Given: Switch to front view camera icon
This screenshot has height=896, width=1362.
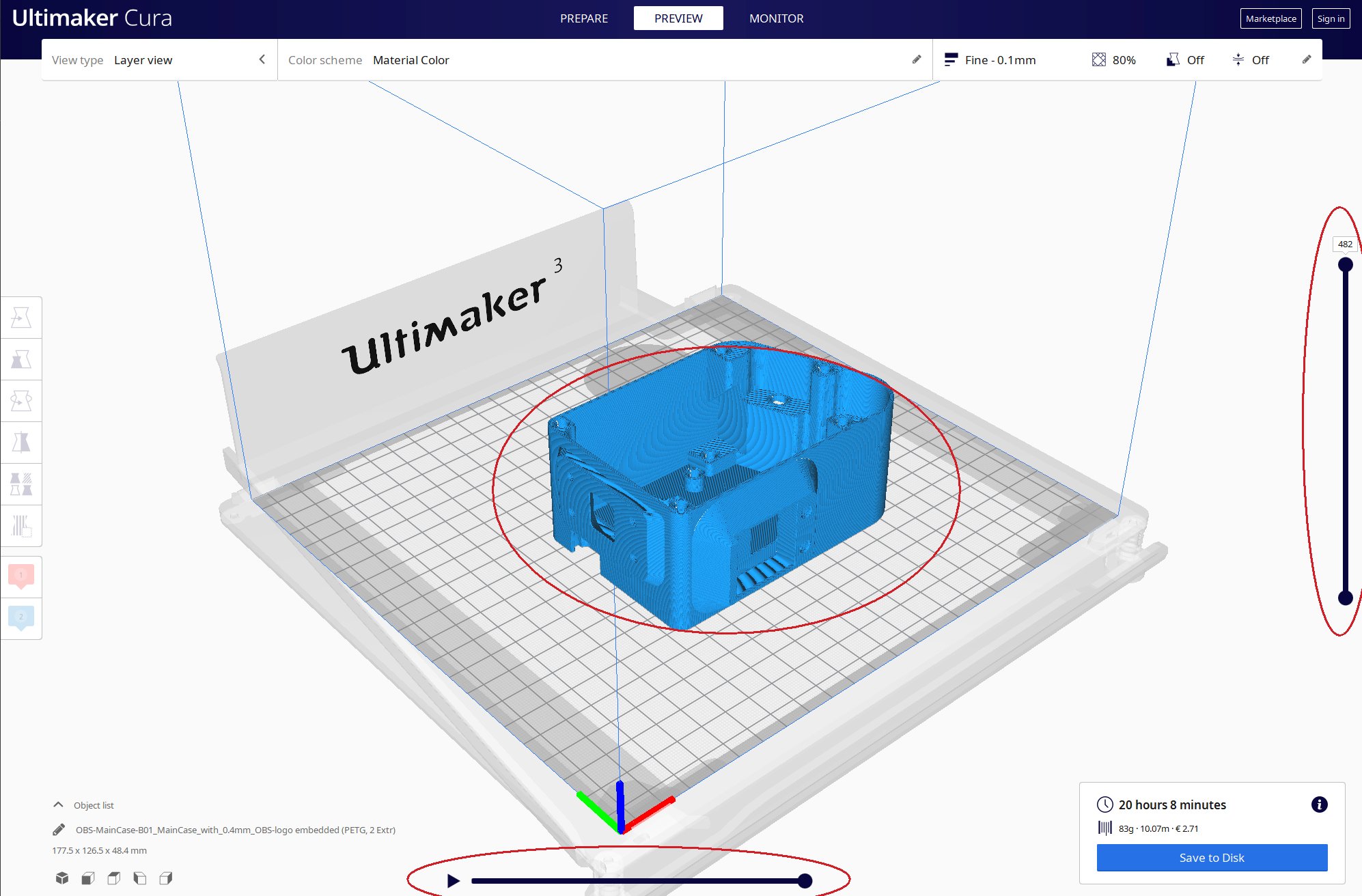Looking at the screenshot, I should tap(88, 878).
